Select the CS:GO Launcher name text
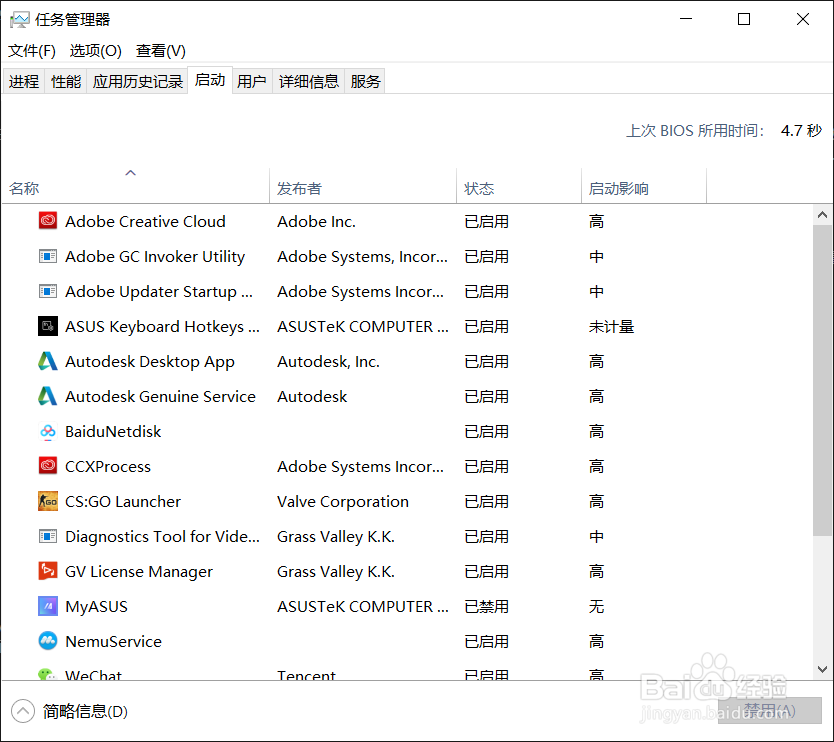The height and width of the screenshot is (742, 834). coord(123,502)
